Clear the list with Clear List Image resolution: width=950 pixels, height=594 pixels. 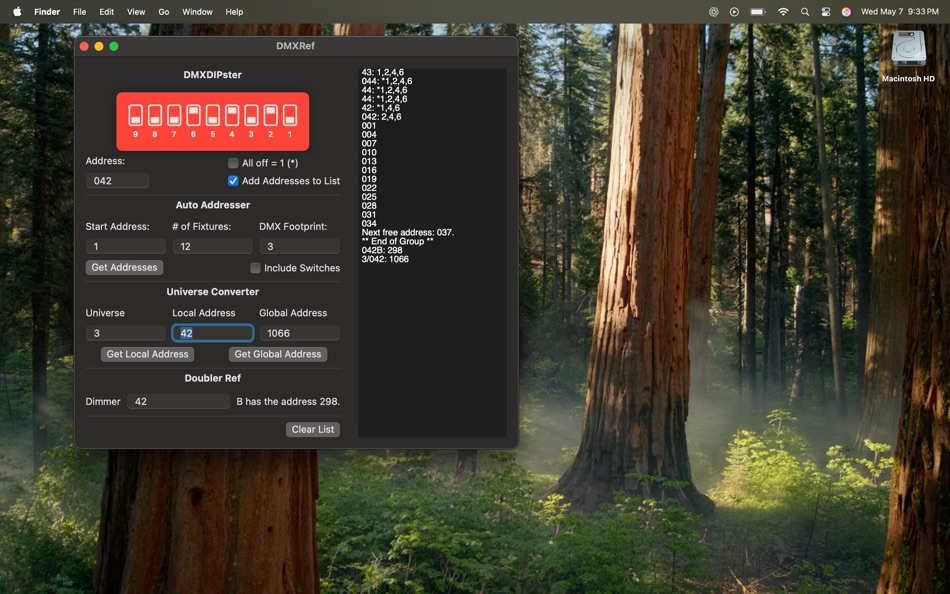(x=312, y=429)
